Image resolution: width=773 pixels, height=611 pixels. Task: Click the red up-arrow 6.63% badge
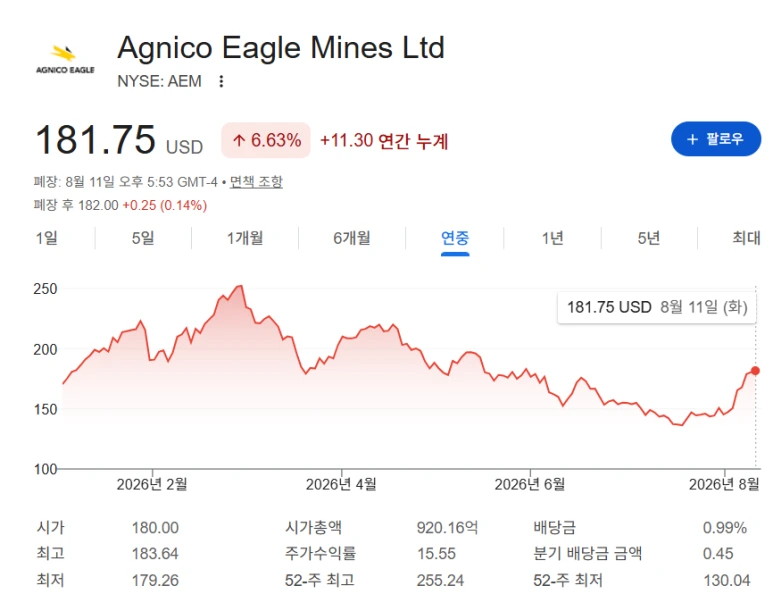tap(266, 141)
